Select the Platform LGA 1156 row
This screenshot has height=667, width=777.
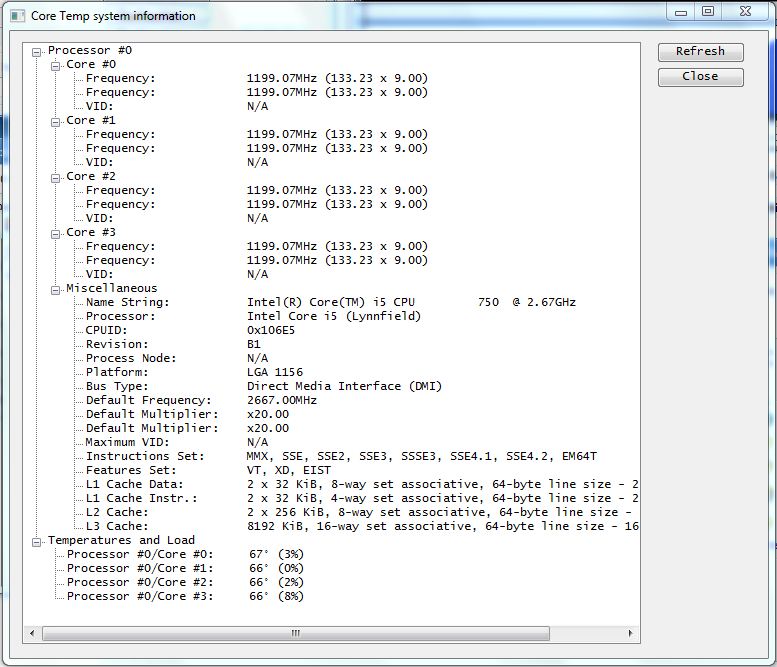[x=194, y=372]
